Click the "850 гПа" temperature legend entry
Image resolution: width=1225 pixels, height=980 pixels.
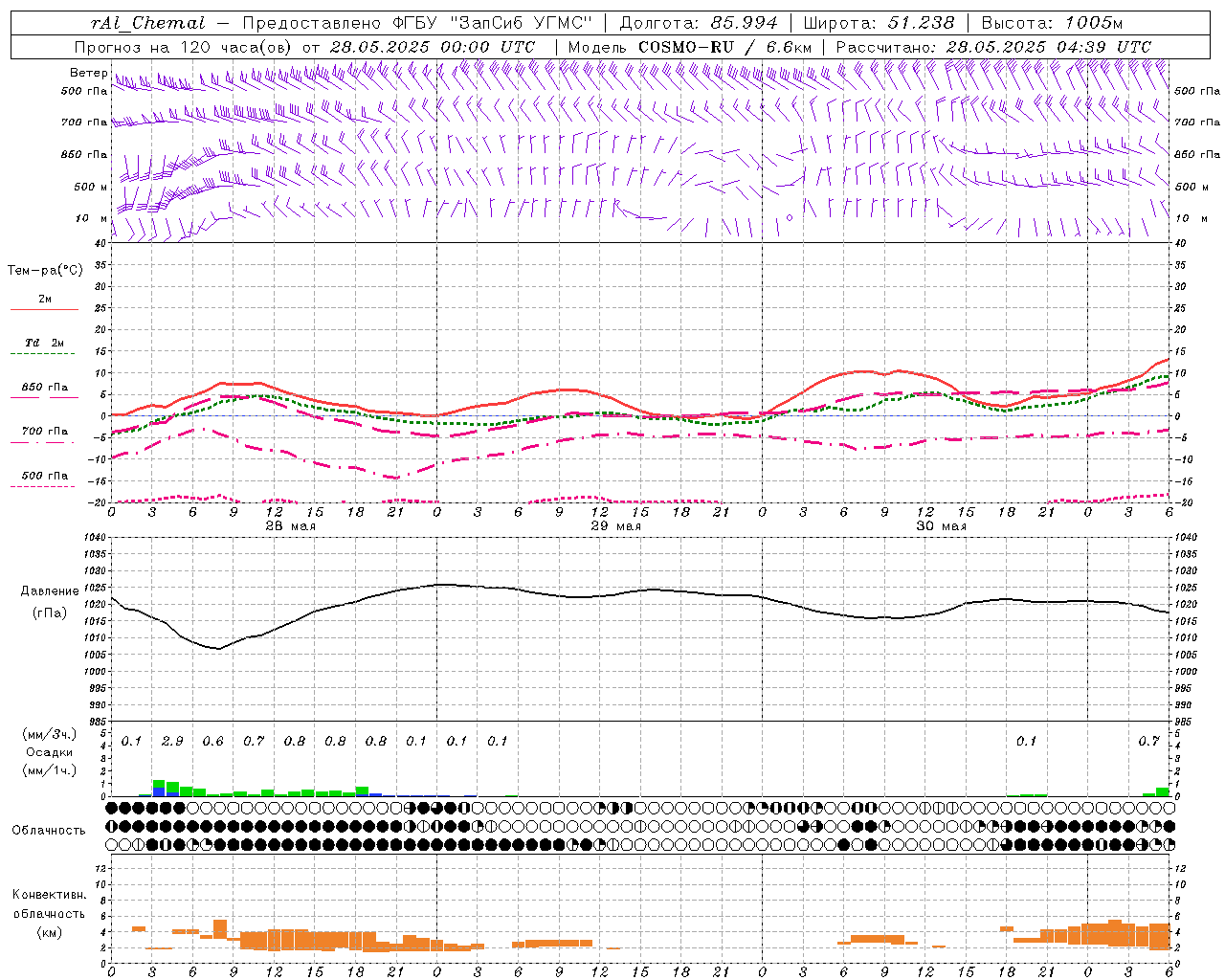pyautogui.click(x=45, y=390)
